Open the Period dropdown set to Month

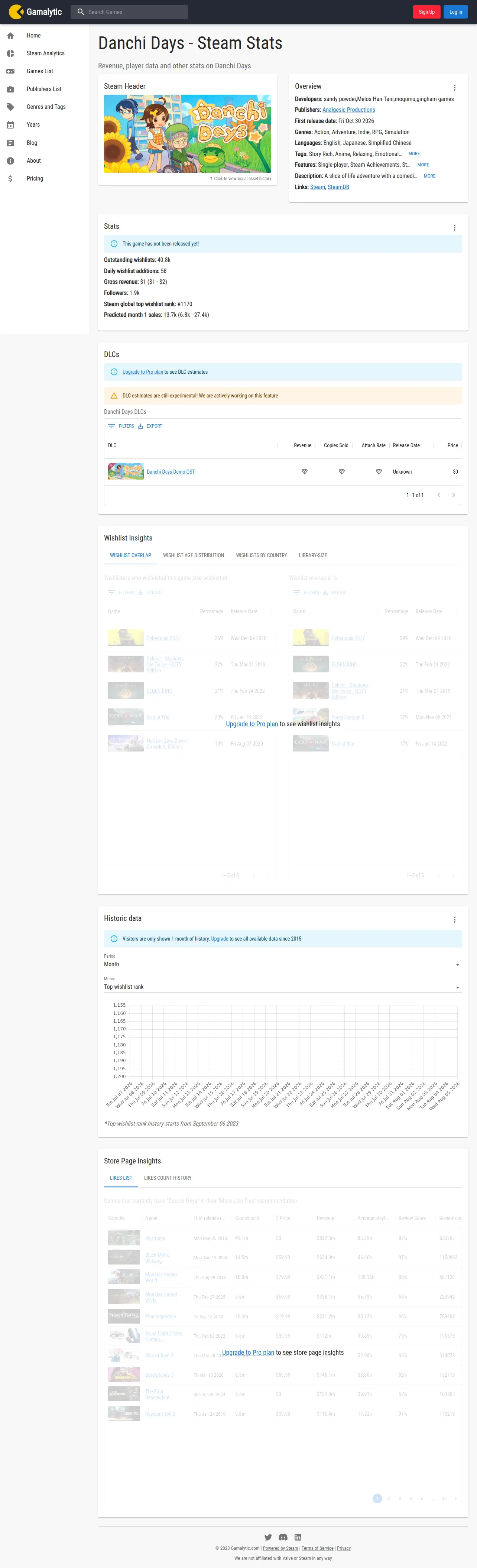[x=283, y=964]
